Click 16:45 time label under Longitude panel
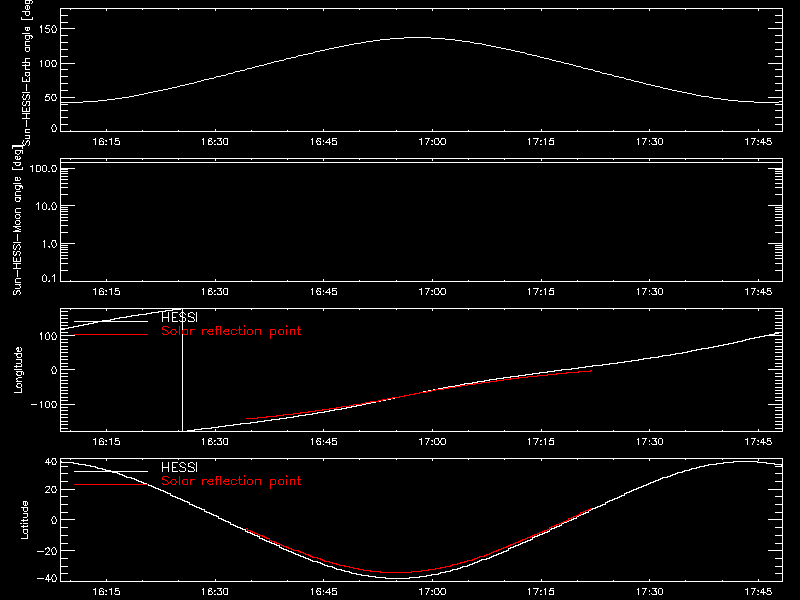The width and height of the screenshot is (800, 600). (x=323, y=441)
